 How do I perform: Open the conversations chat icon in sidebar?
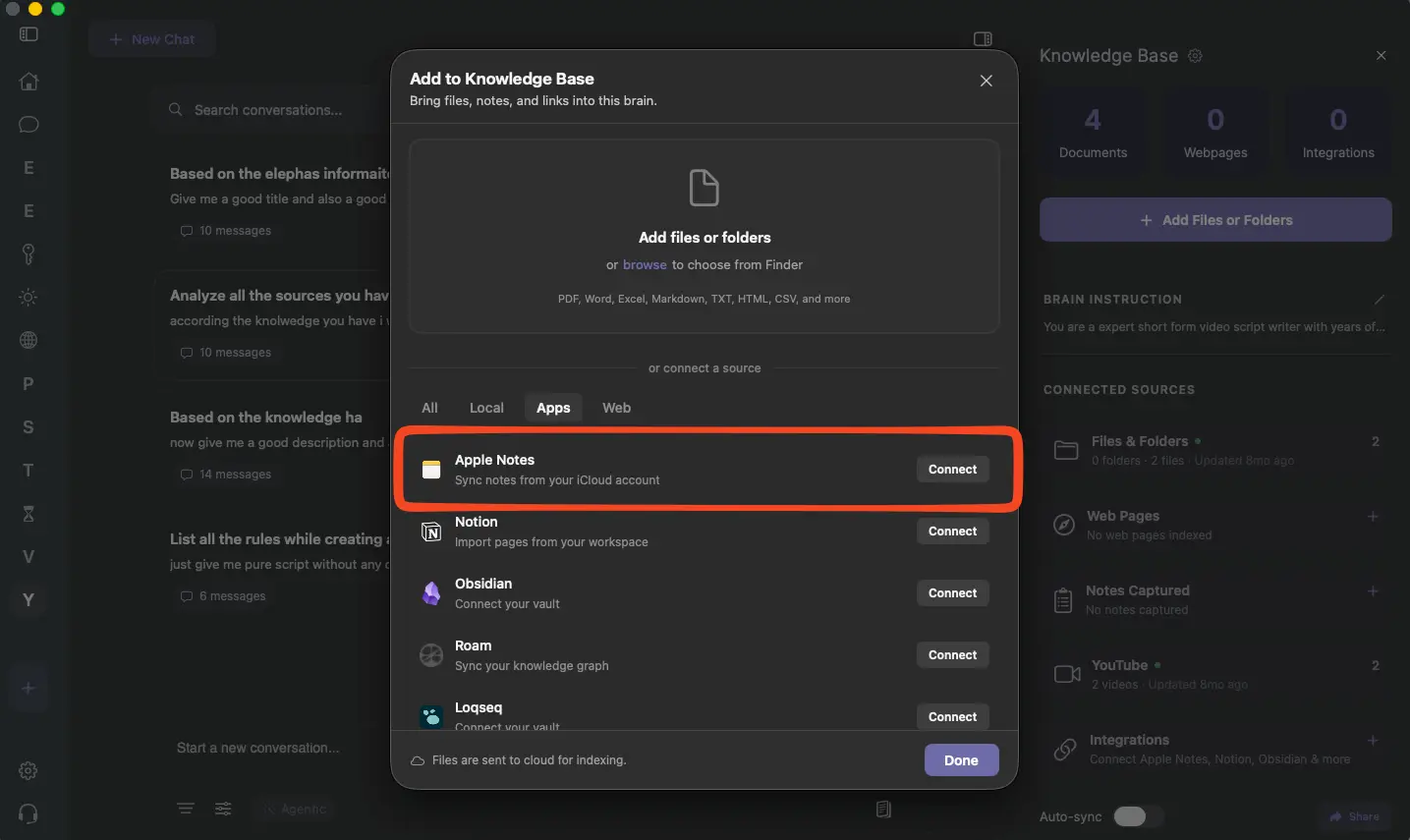pos(28,125)
